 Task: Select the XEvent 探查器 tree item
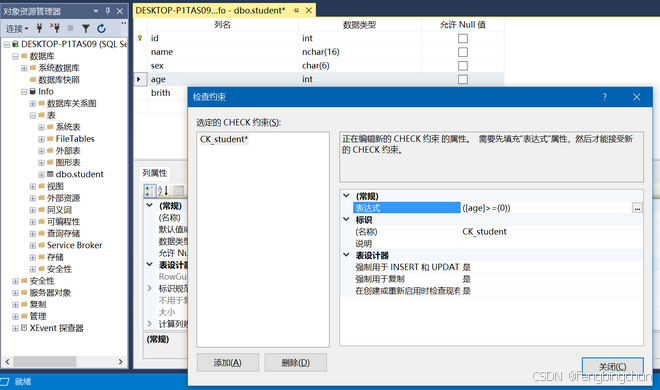(56, 328)
